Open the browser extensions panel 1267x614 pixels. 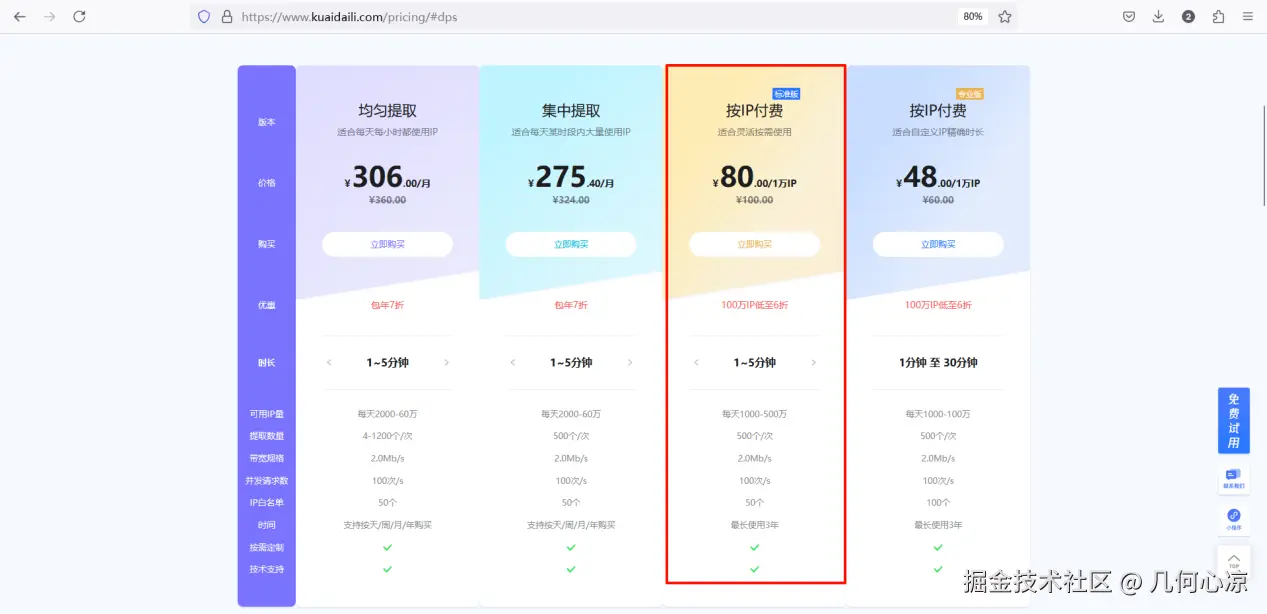[x=1215, y=16]
